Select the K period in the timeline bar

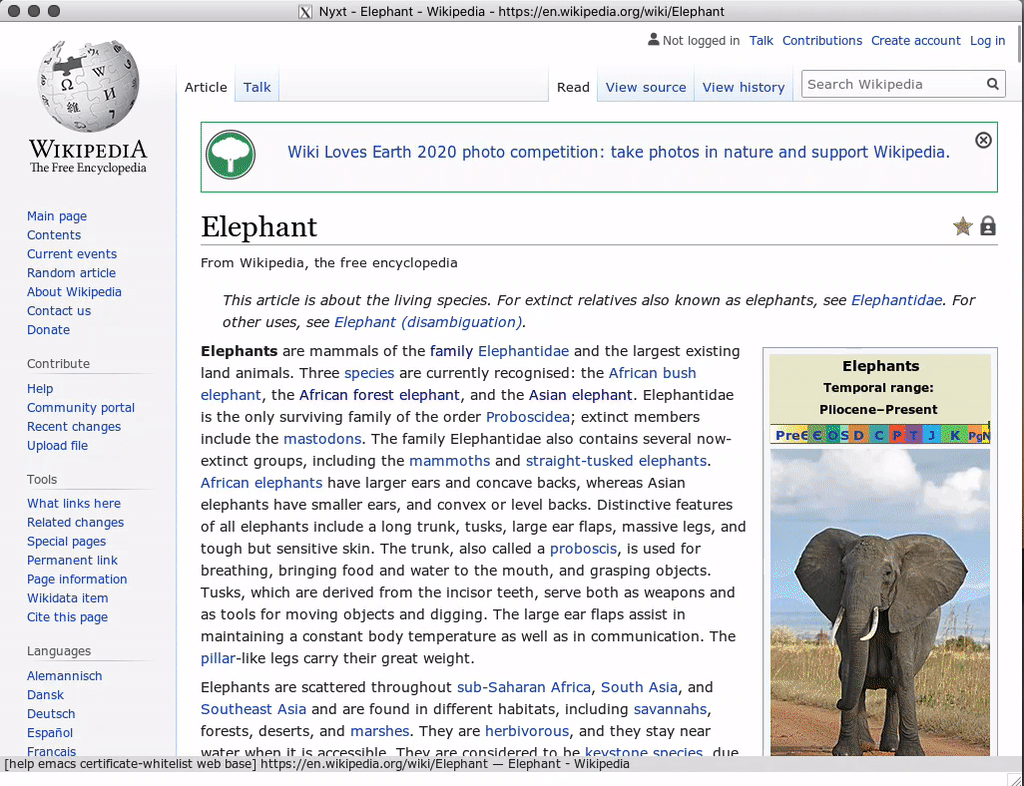(x=955, y=435)
